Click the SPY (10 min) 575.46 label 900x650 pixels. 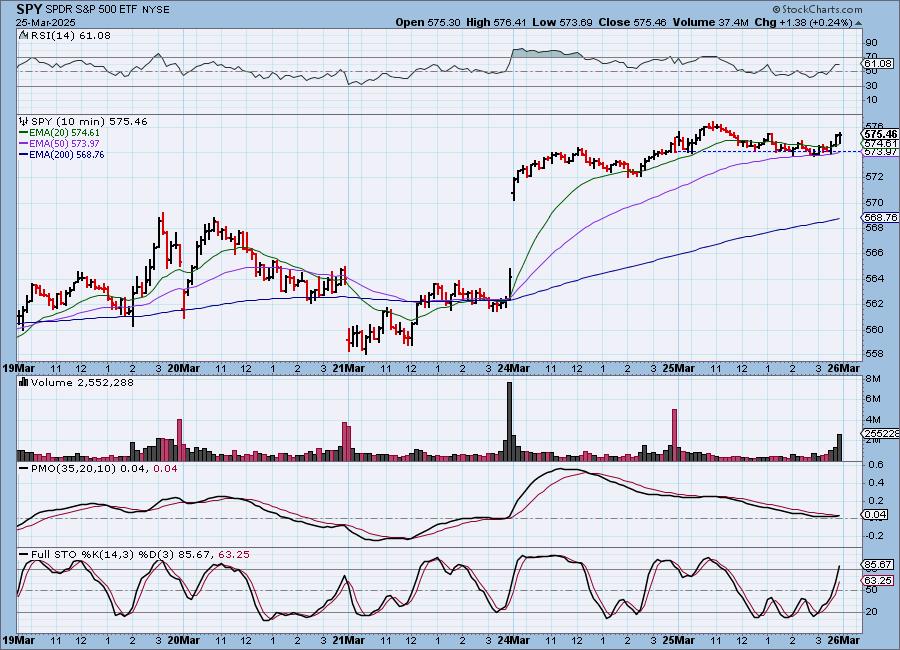coord(89,121)
